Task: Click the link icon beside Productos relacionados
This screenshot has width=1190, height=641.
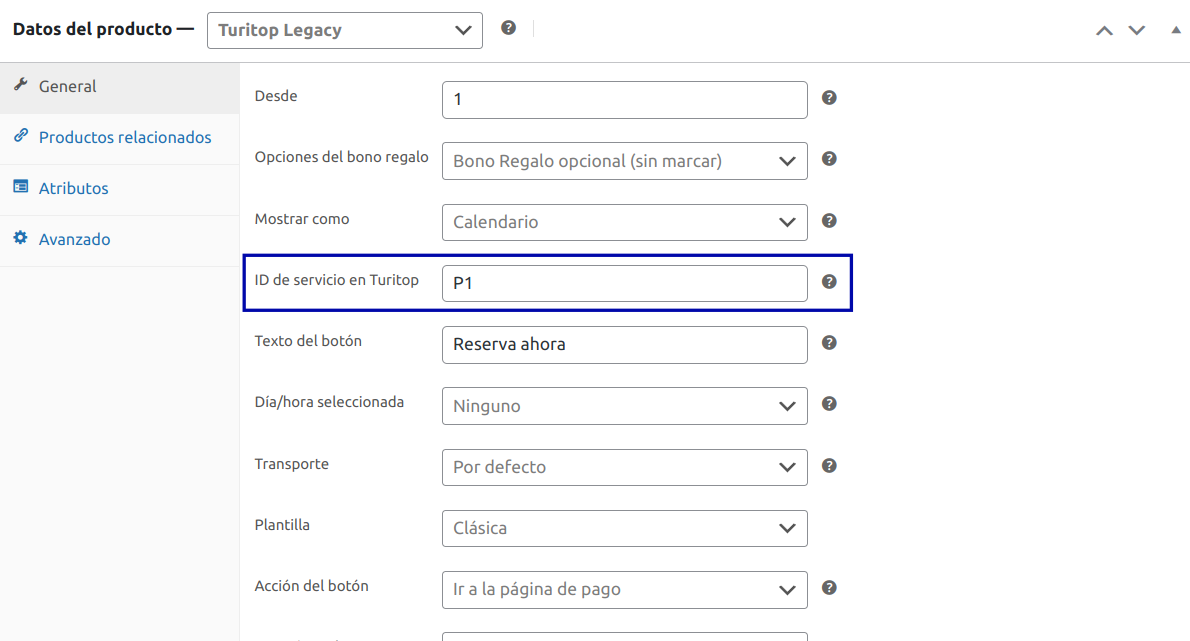Action: click(20, 138)
